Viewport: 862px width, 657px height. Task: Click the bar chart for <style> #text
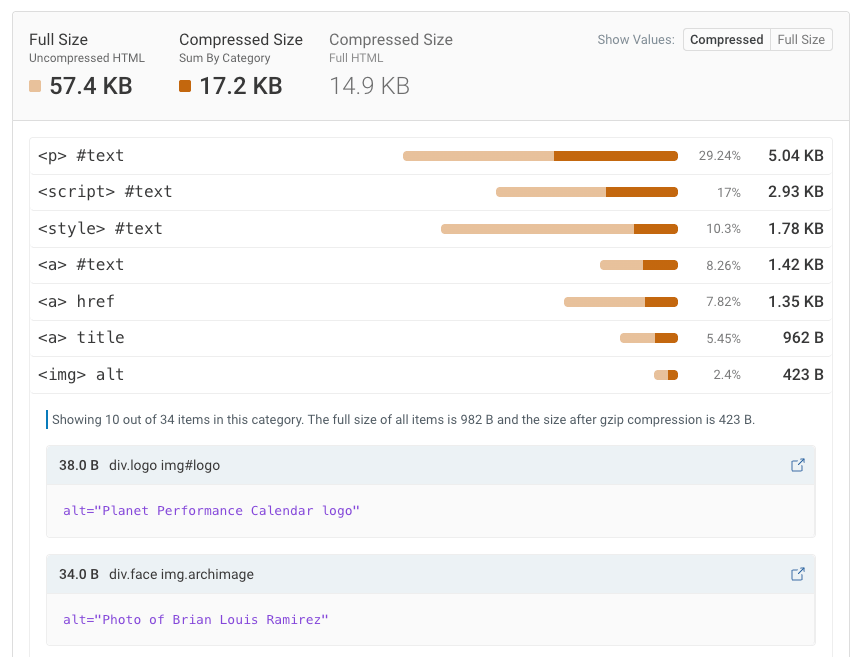click(560, 228)
